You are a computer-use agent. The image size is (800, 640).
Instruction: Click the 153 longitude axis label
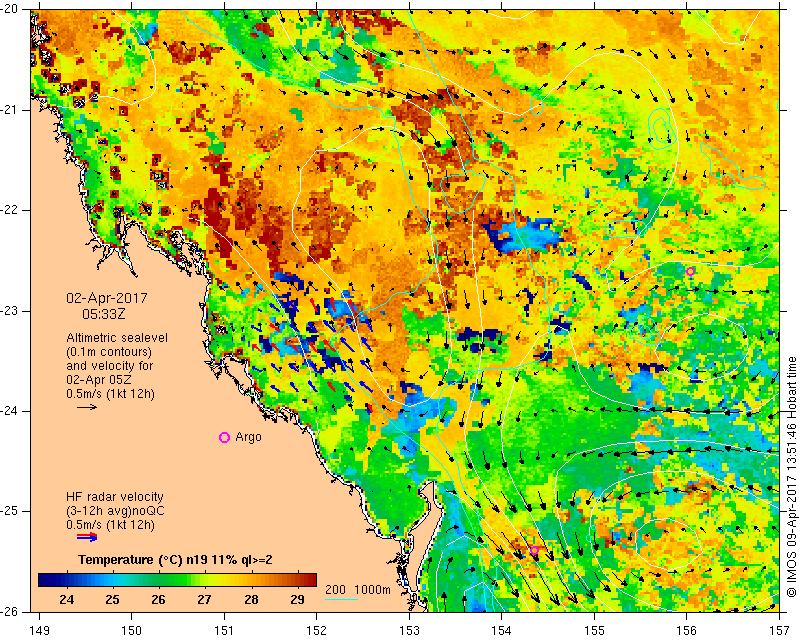point(409,630)
